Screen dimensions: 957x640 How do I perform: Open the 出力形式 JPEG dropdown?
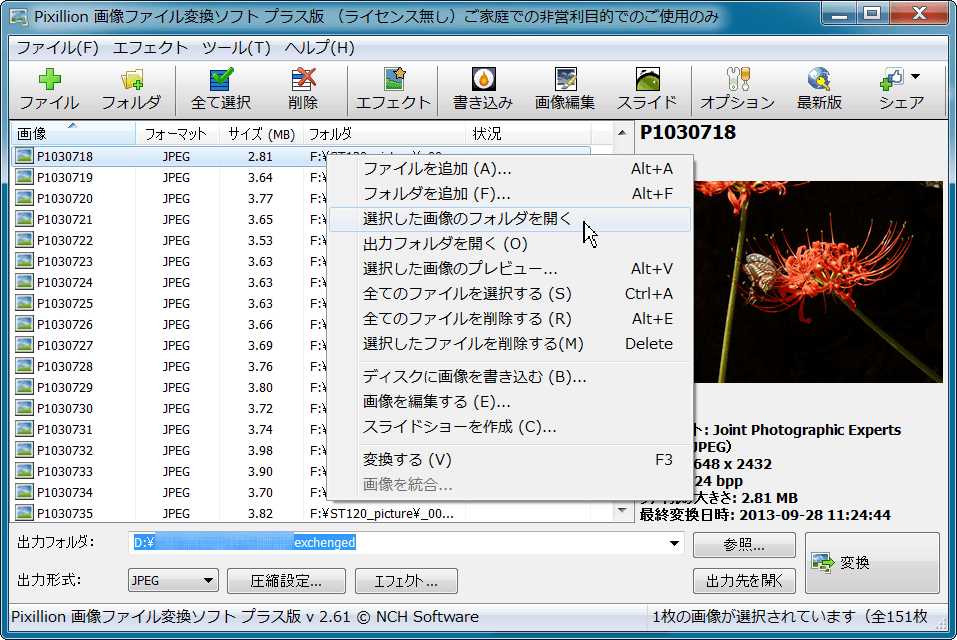click(x=173, y=580)
